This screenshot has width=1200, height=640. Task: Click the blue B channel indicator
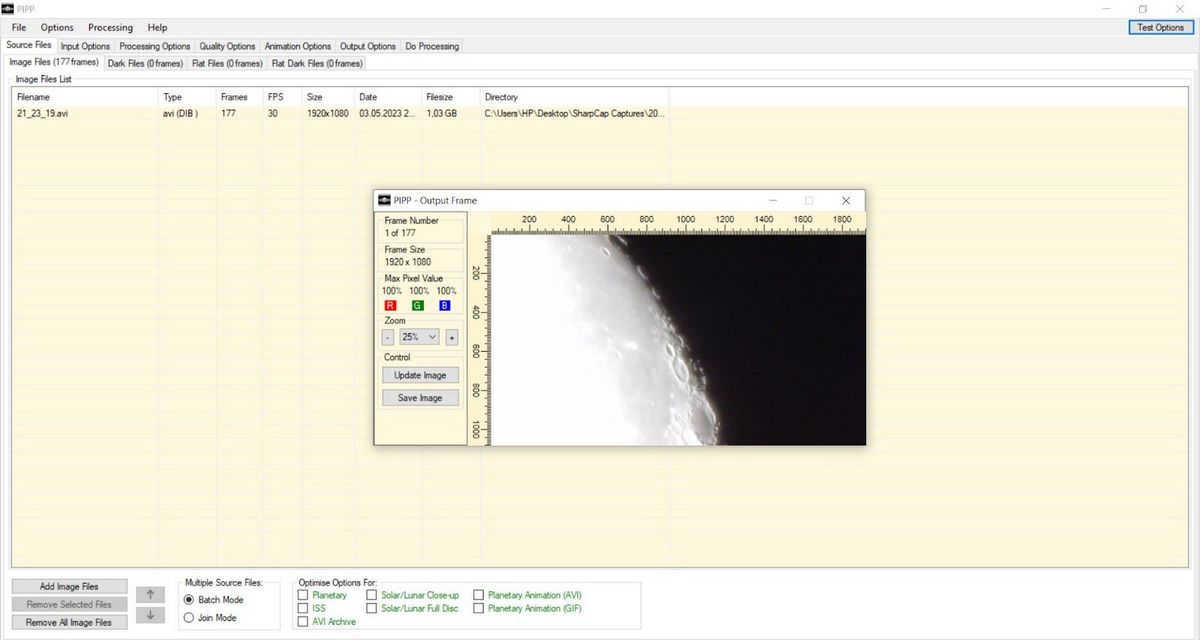click(x=445, y=305)
